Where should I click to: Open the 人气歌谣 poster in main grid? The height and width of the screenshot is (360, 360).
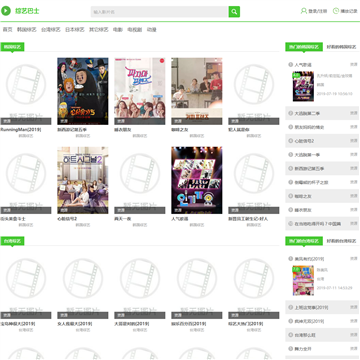[x=197, y=180]
